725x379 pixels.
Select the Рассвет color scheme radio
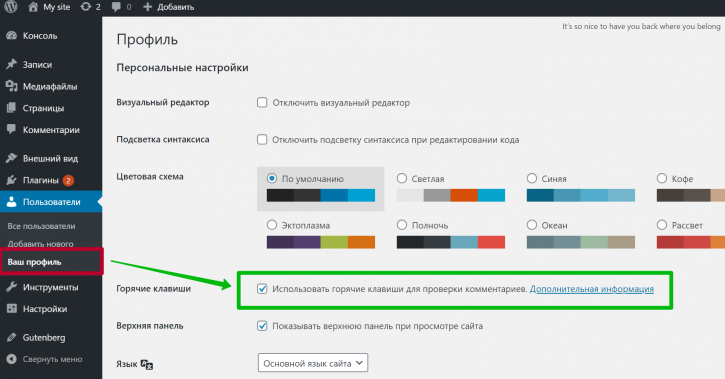662,225
